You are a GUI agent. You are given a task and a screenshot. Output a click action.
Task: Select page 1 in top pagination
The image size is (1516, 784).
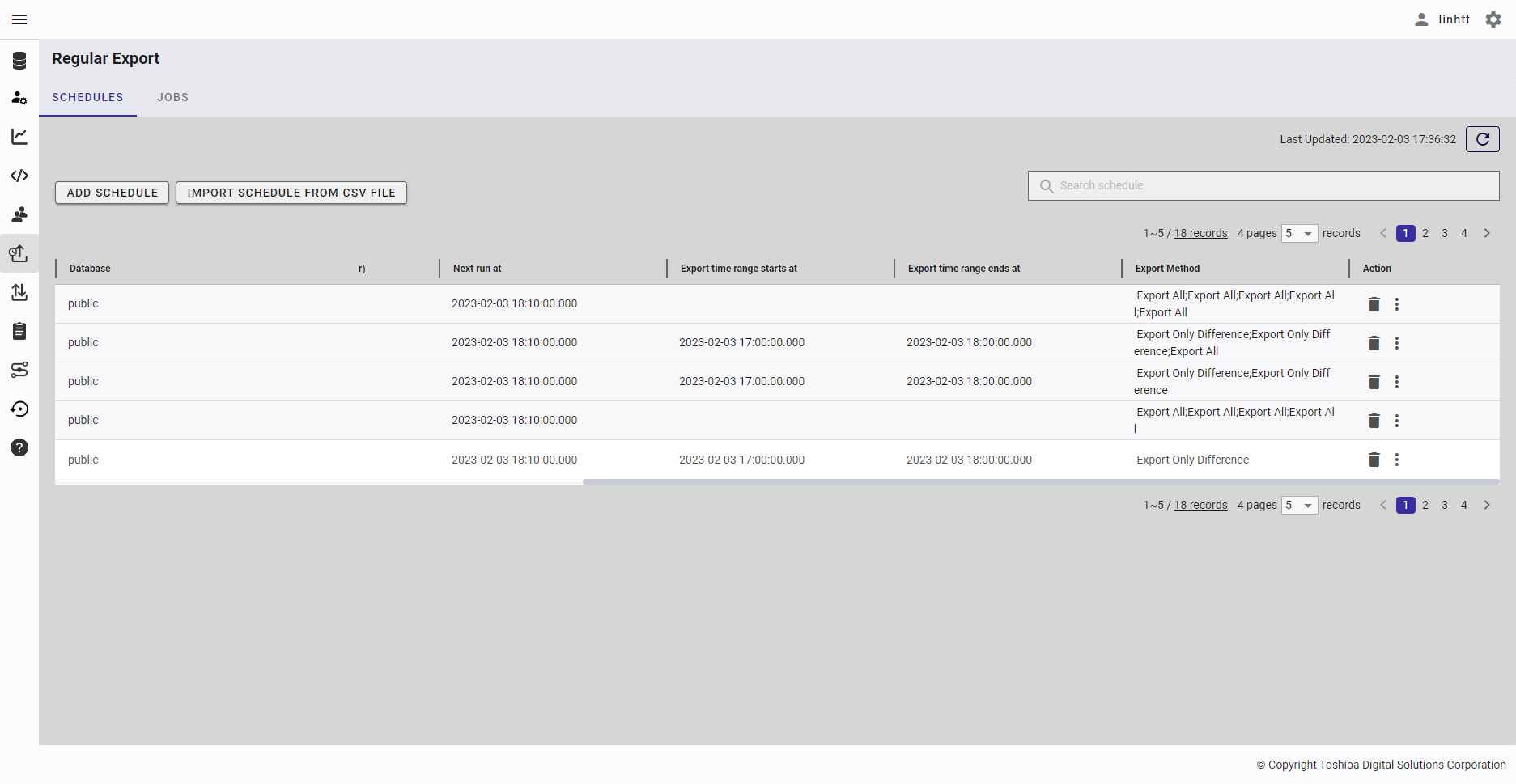pyautogui.click(x=1406, y=233)
